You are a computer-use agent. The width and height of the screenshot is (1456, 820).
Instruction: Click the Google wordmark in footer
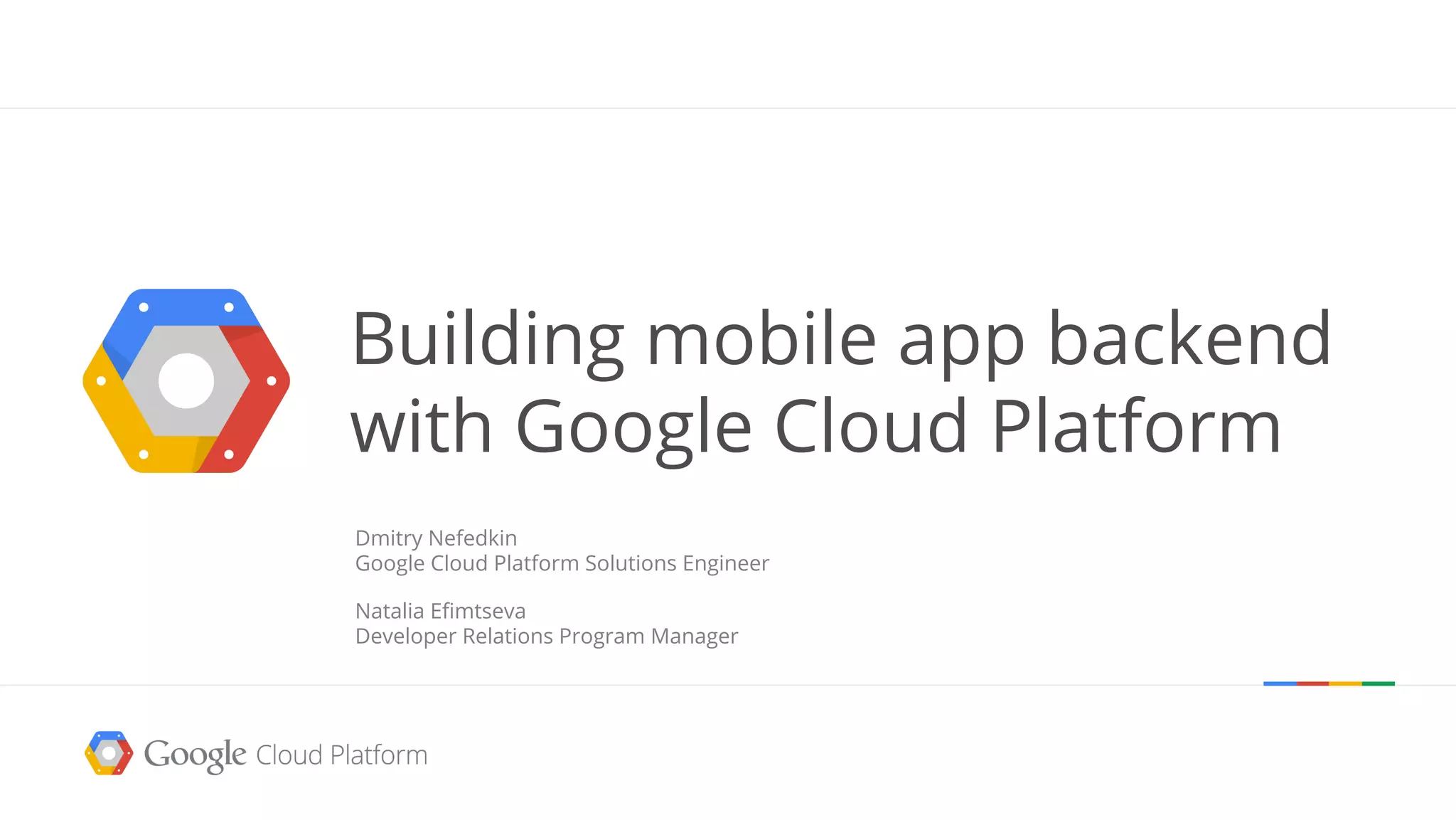point(195,755)
